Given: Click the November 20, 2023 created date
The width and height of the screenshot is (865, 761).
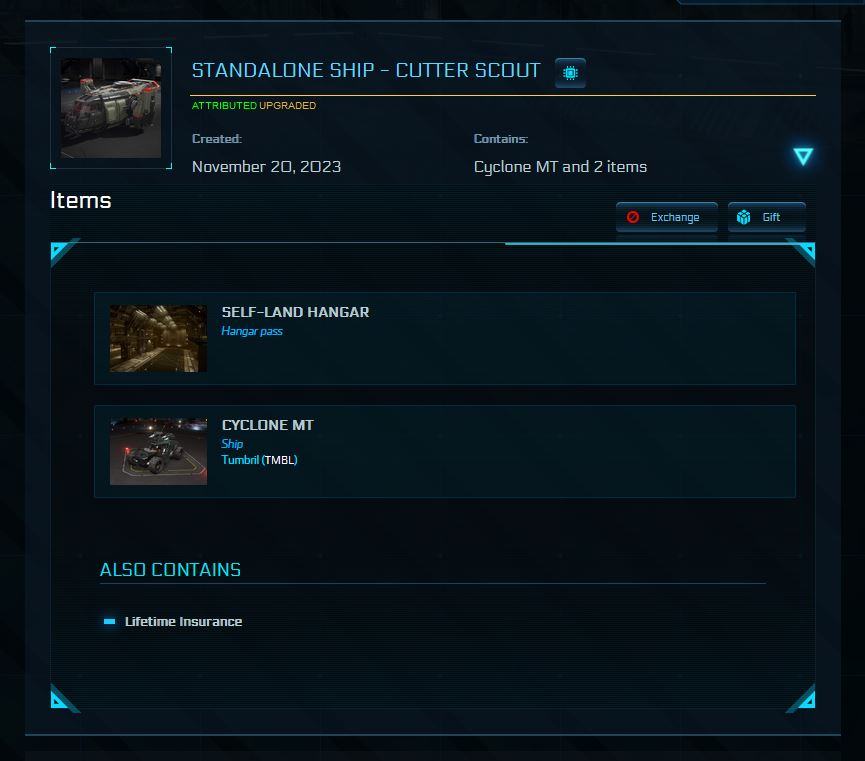Looking at the screenshot, I should (266, 167).
